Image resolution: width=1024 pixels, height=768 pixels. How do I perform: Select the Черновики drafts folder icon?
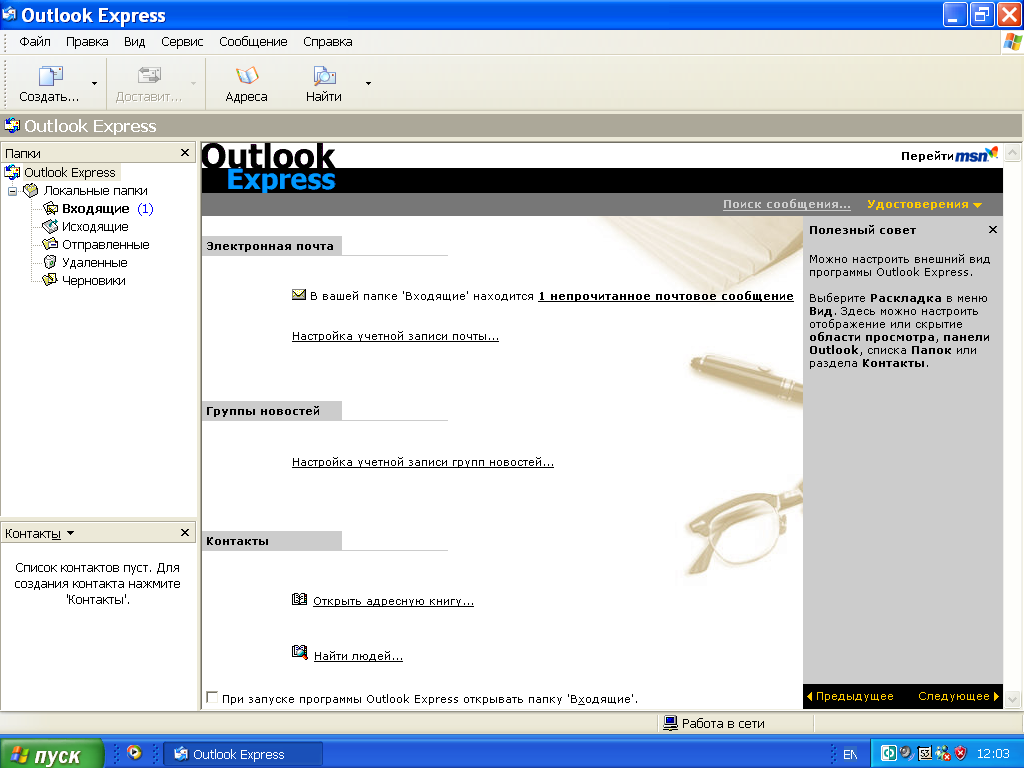[50, 280]
